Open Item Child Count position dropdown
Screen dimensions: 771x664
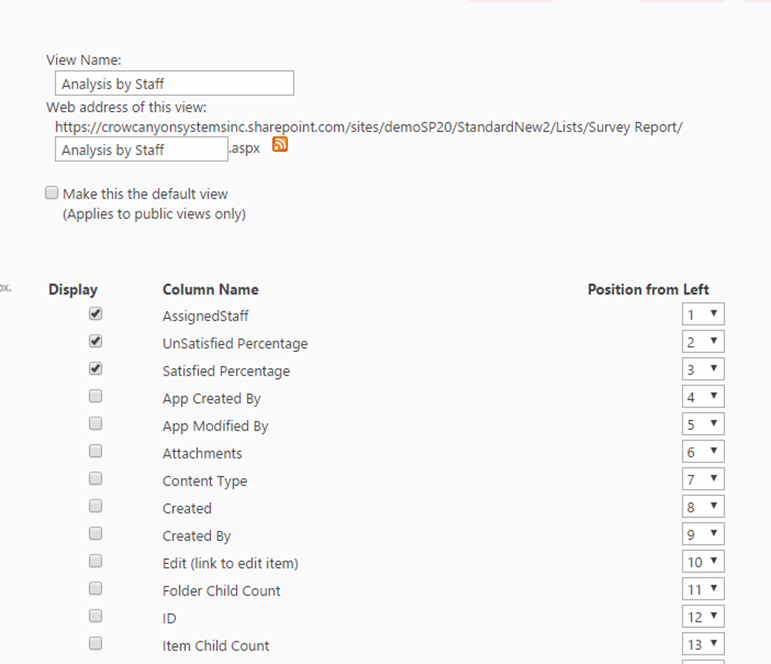703,645
